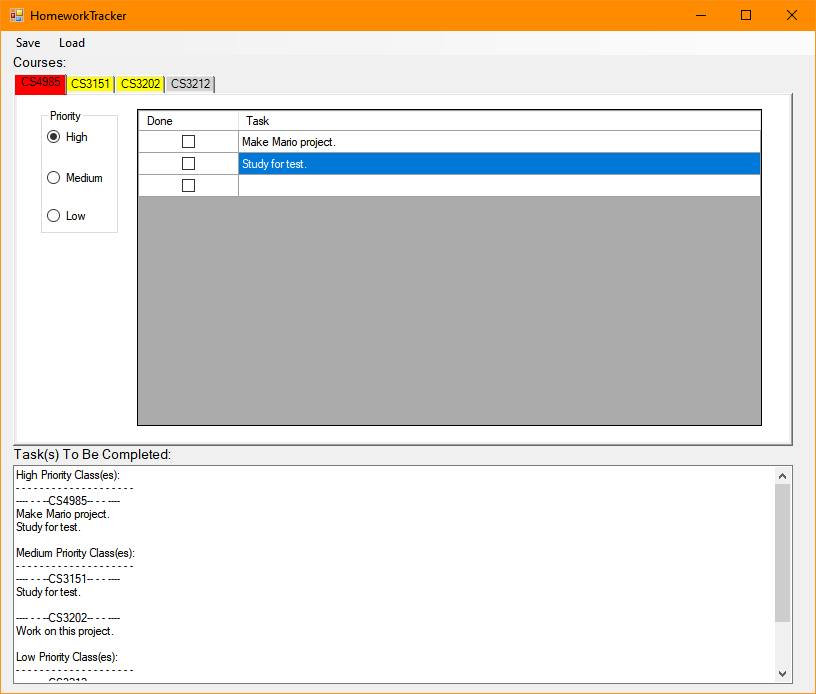The width and height of the screenshot is (816, 694).
Task: Click 'Make Mario project.' line in summary box
Action: coord(62,514)
